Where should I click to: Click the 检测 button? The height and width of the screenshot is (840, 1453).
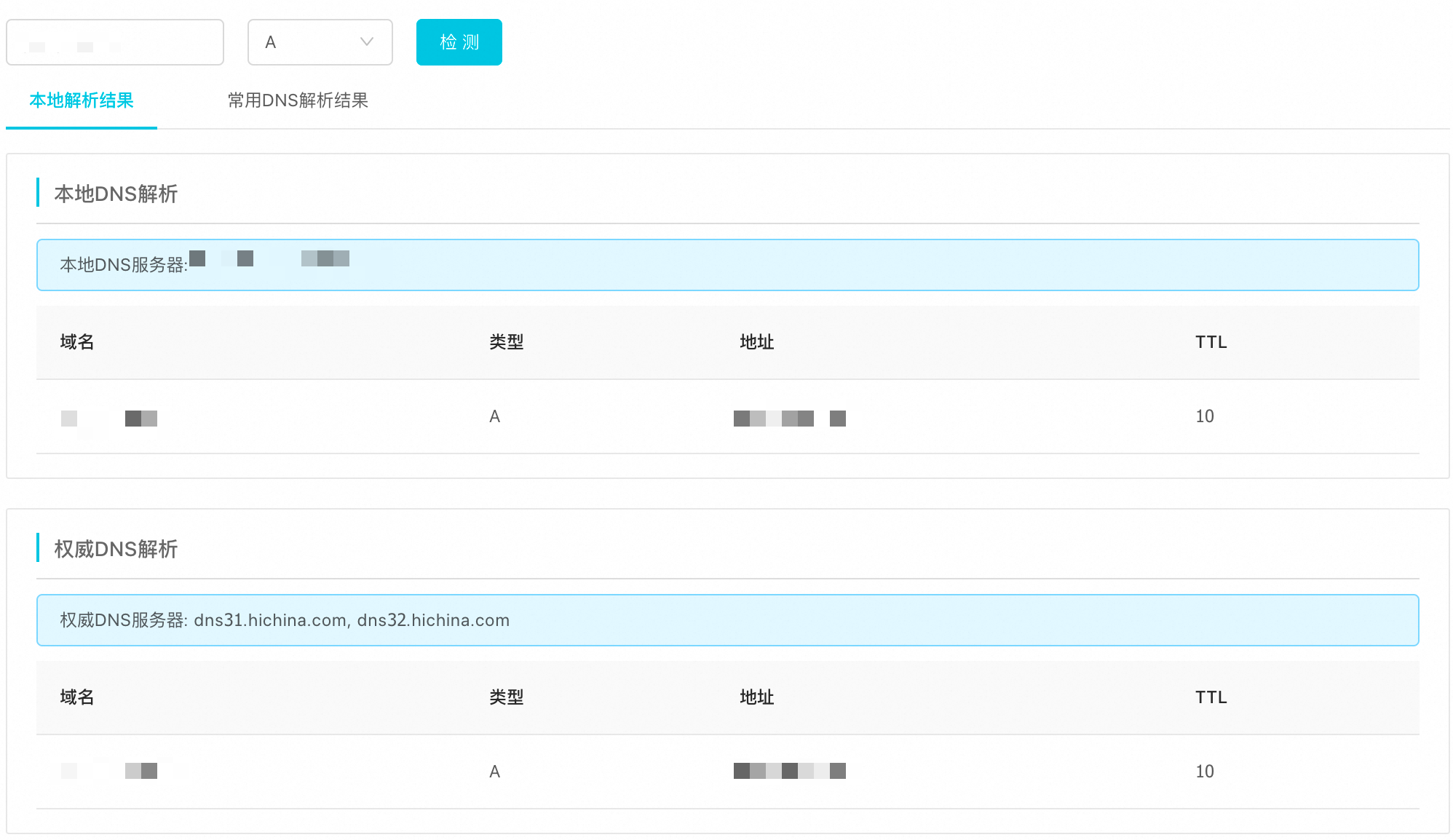click(x=459, y=42)
